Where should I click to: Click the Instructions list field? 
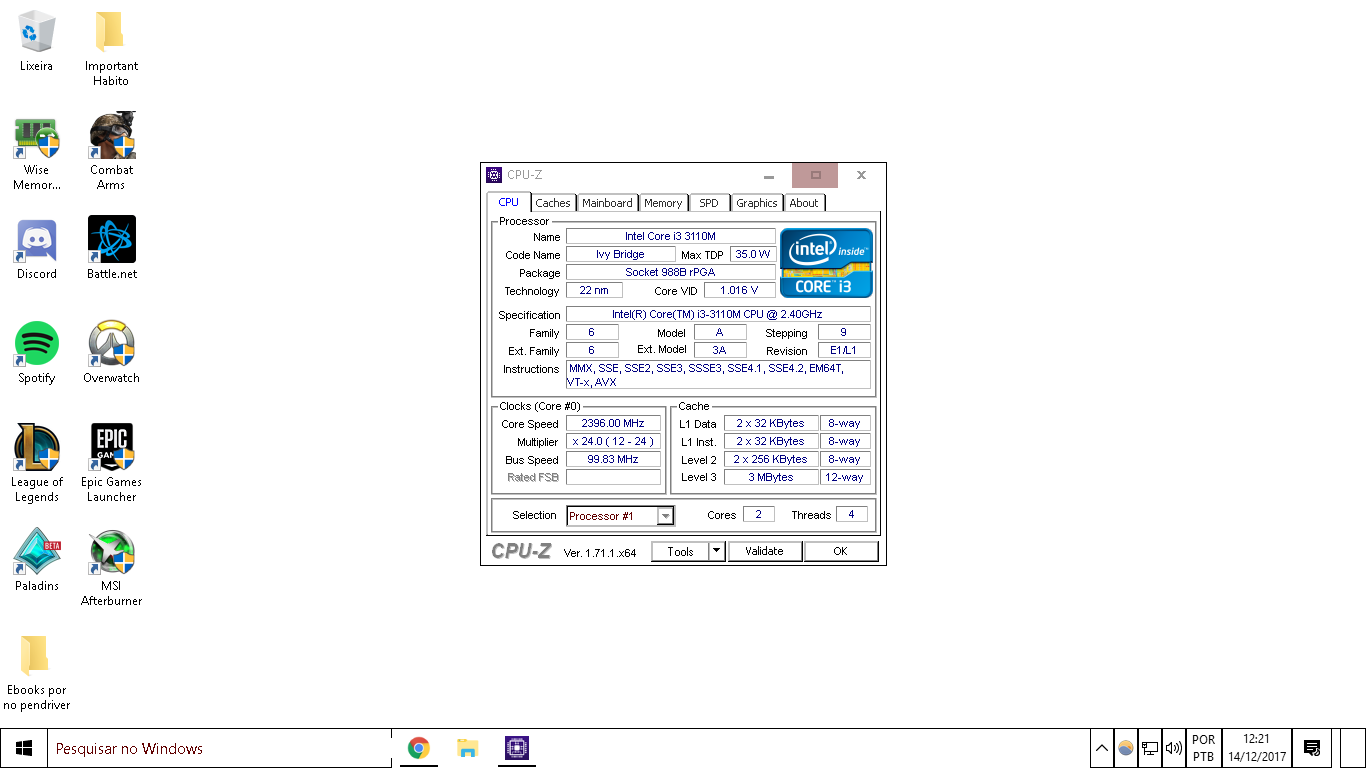(x=718, y=375)
